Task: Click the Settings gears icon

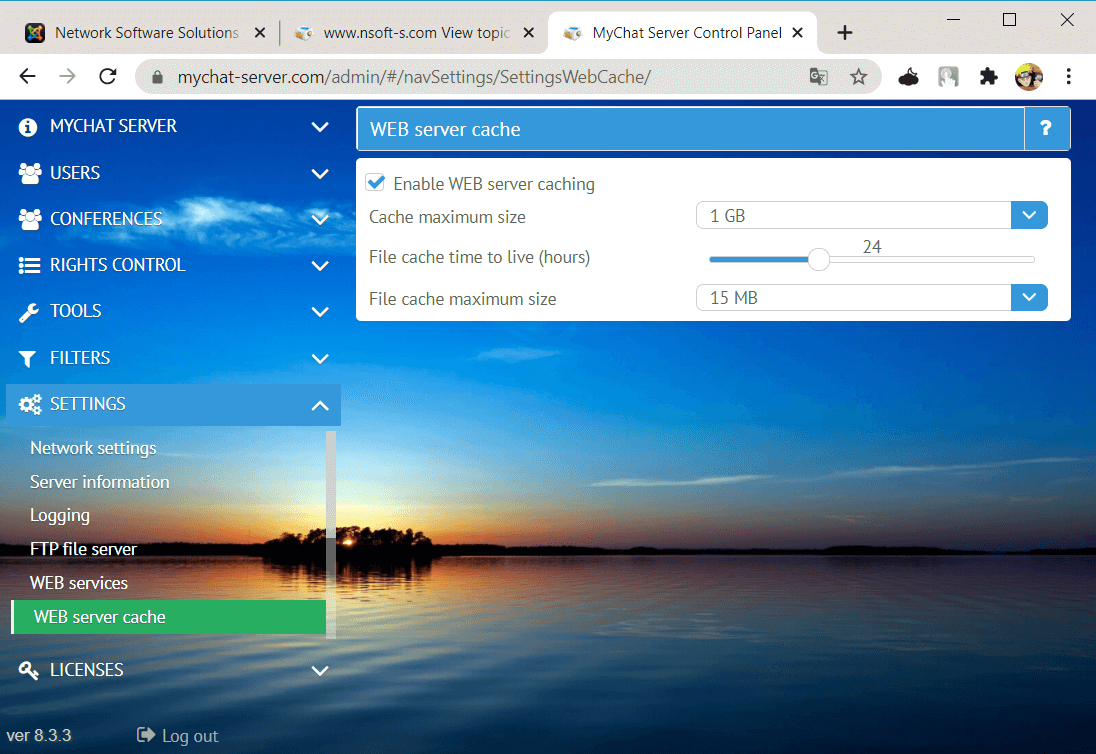Action: 30,405
